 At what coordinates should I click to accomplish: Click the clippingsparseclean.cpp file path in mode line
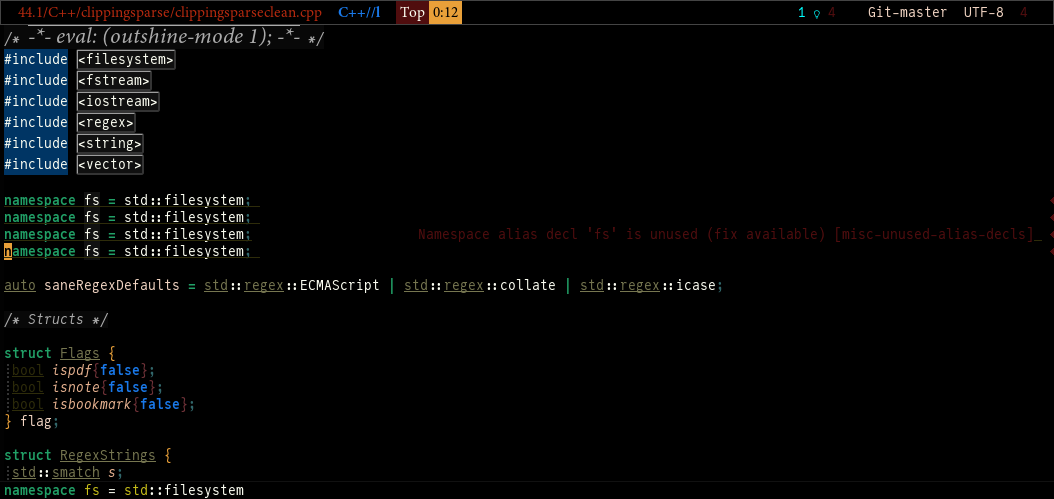(170, 12)
